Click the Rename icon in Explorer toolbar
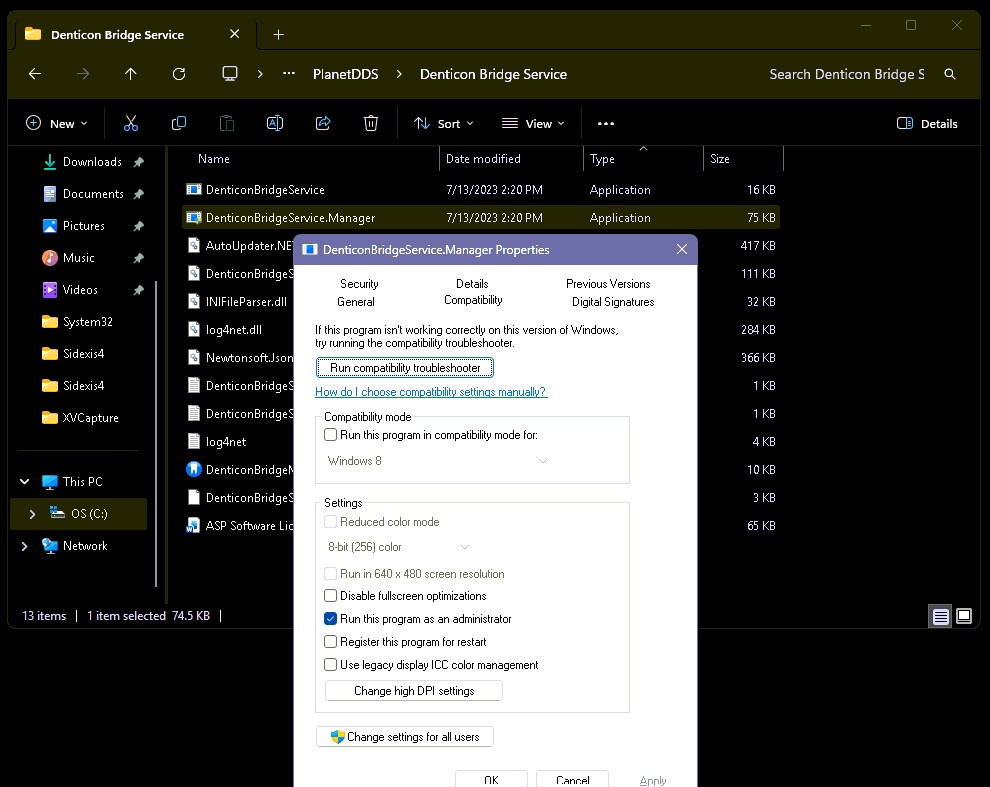This screenshot has height=787, width=990. click(275, 123)
